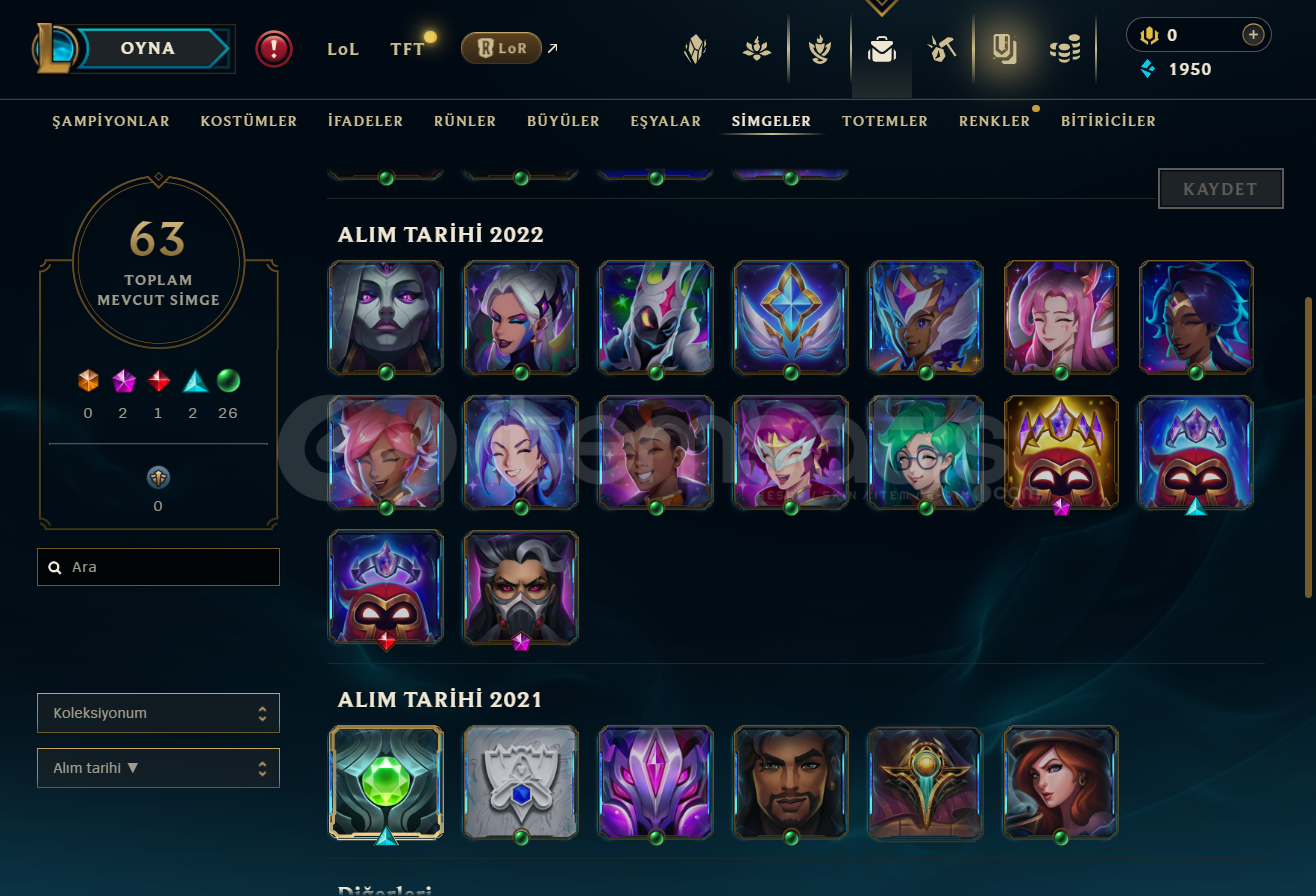Filter by pink gem rarity icon
This screenshot has width=1316, height=896.
click(x=123, y=381)
